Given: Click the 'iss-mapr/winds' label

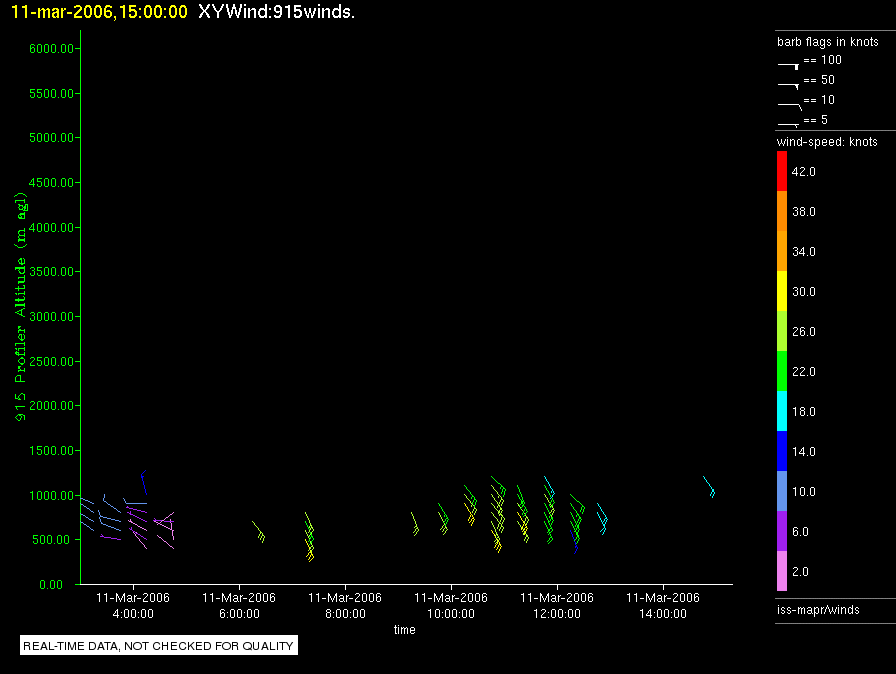Looking at the screenshot, I should [818, 610].
